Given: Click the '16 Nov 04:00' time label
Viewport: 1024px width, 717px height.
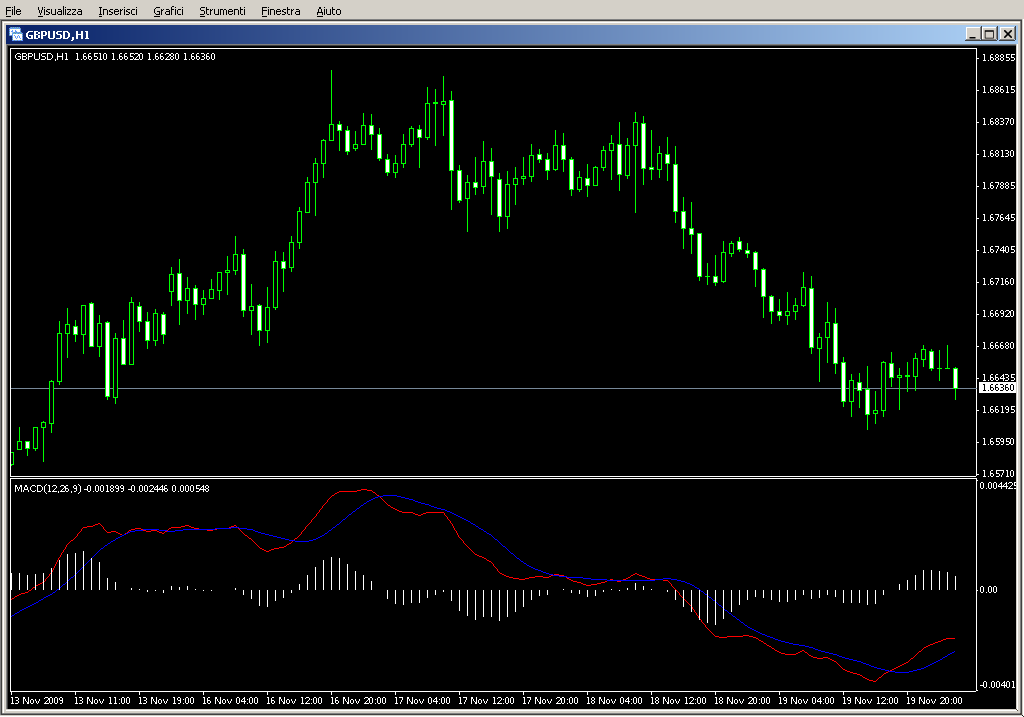Looking at the screenshot, I should (231, 701).
